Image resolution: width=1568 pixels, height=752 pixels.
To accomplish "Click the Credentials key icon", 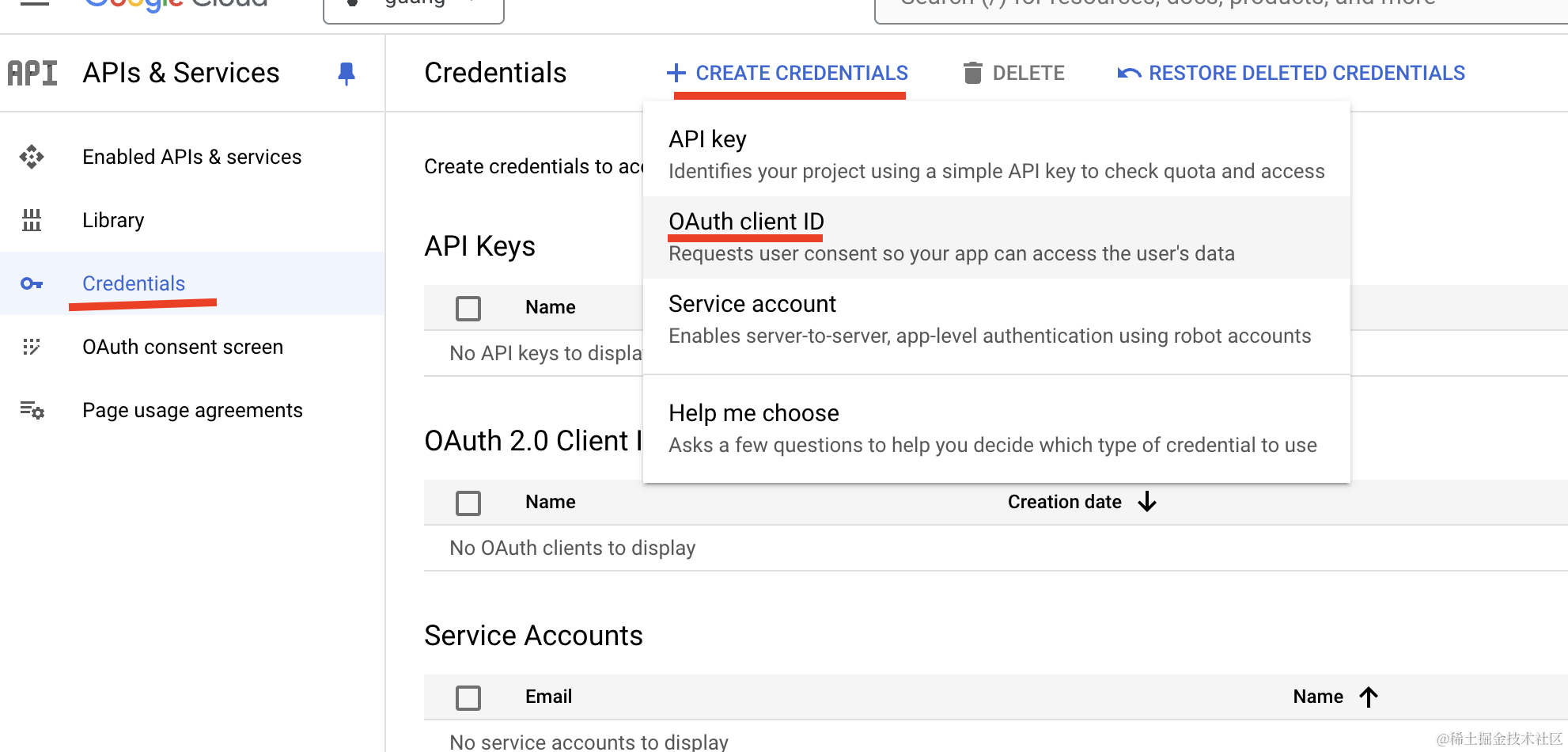I will (32, 283).
